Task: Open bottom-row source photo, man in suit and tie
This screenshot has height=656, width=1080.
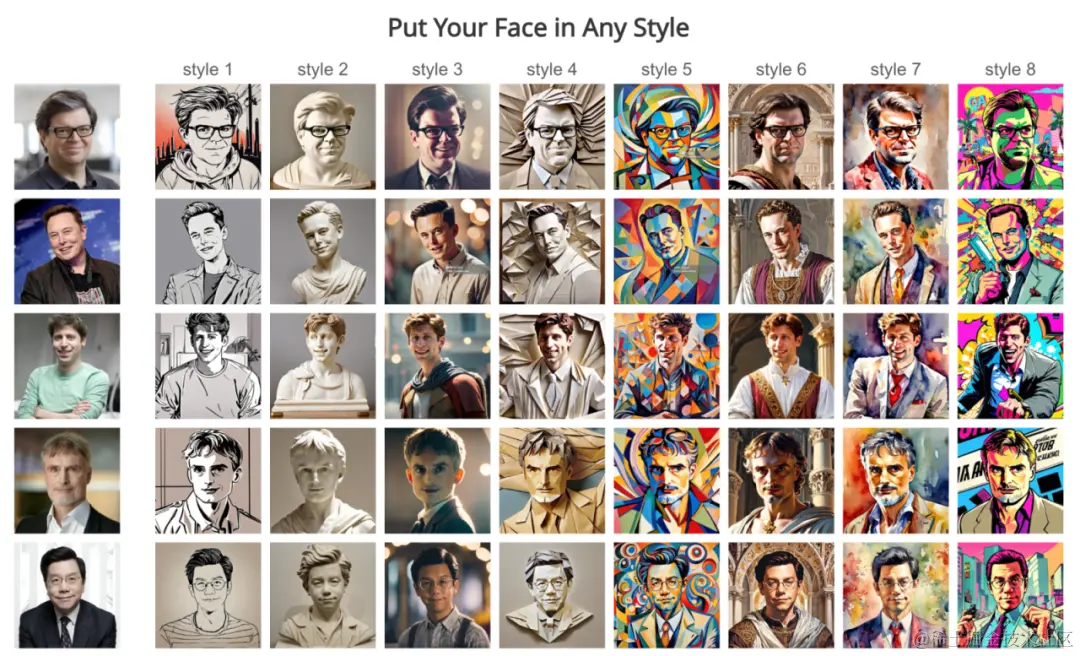Action: coord(67,595)
